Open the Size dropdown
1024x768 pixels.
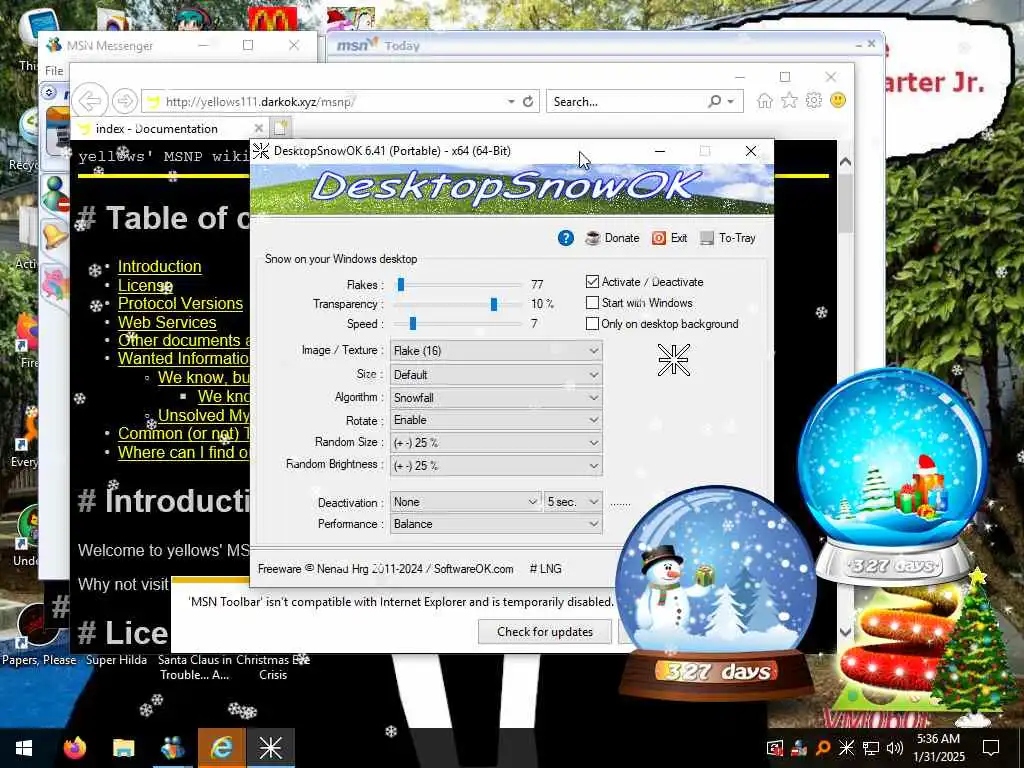pyautogui.click(x=496, y=375)
